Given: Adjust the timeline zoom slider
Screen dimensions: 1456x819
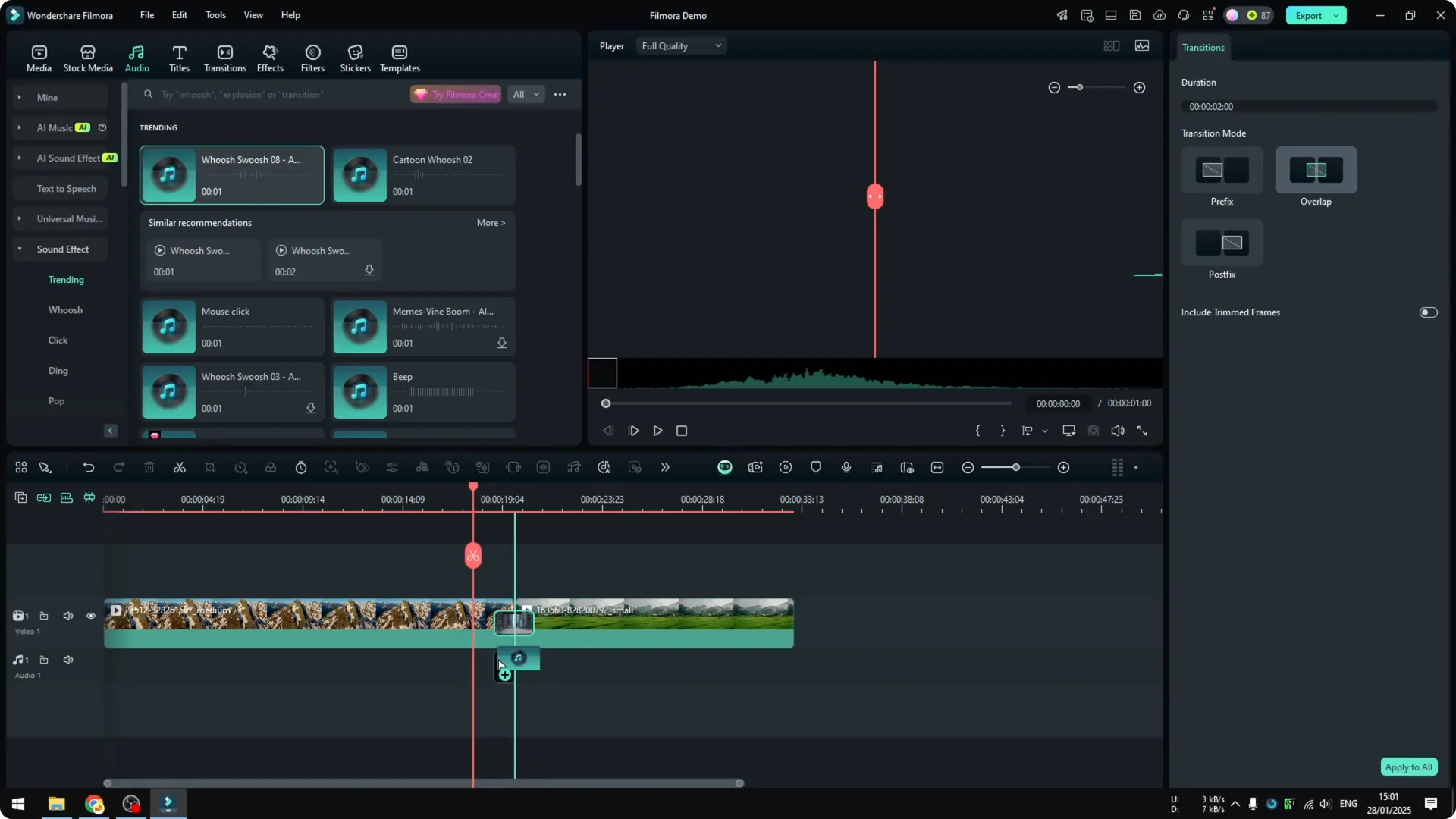Looking at the screenshot, I should tap(1015, 468).
